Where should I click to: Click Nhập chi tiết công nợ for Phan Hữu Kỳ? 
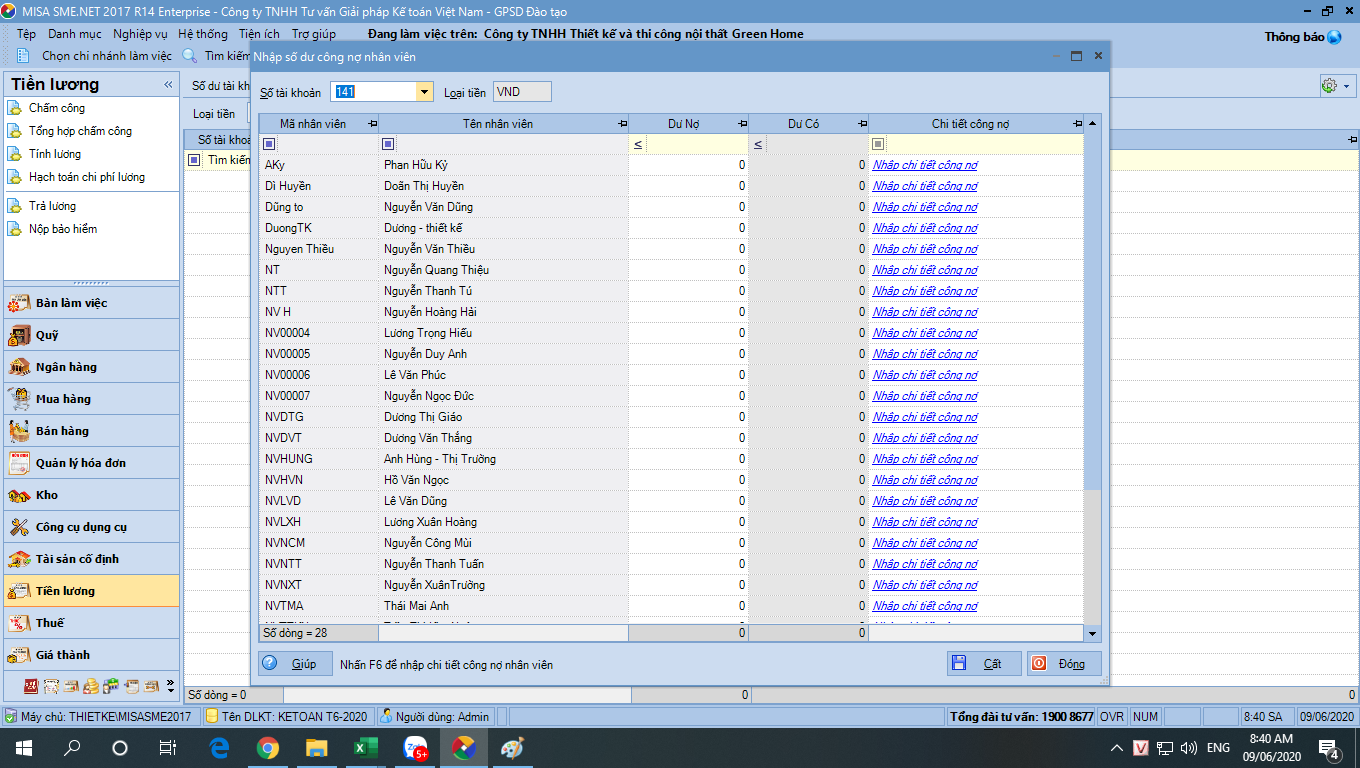point(925,165)
